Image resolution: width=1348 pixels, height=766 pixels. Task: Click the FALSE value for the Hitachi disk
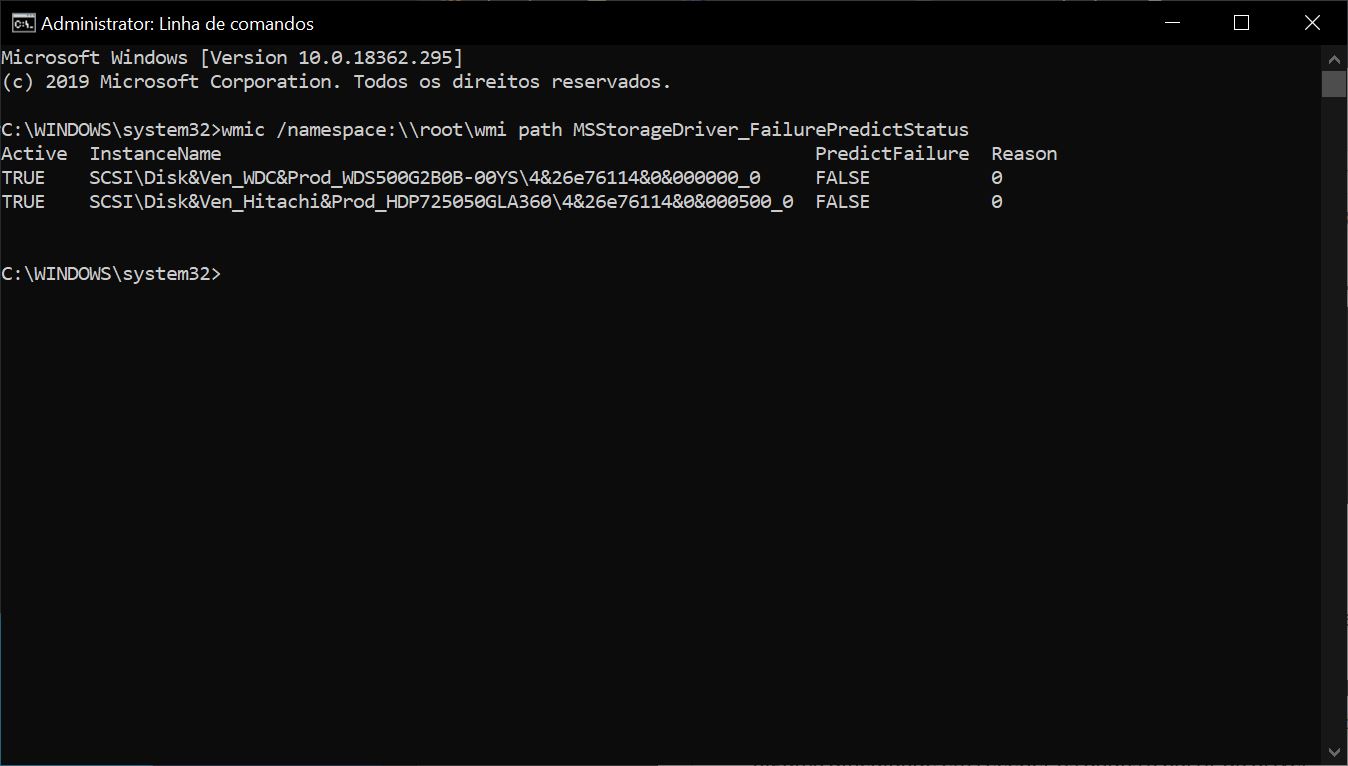(842, 202)
